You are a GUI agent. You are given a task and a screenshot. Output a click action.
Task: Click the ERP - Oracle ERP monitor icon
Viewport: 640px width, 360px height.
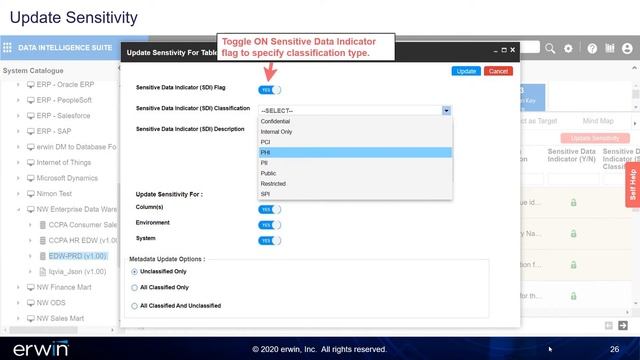point(31,84)
